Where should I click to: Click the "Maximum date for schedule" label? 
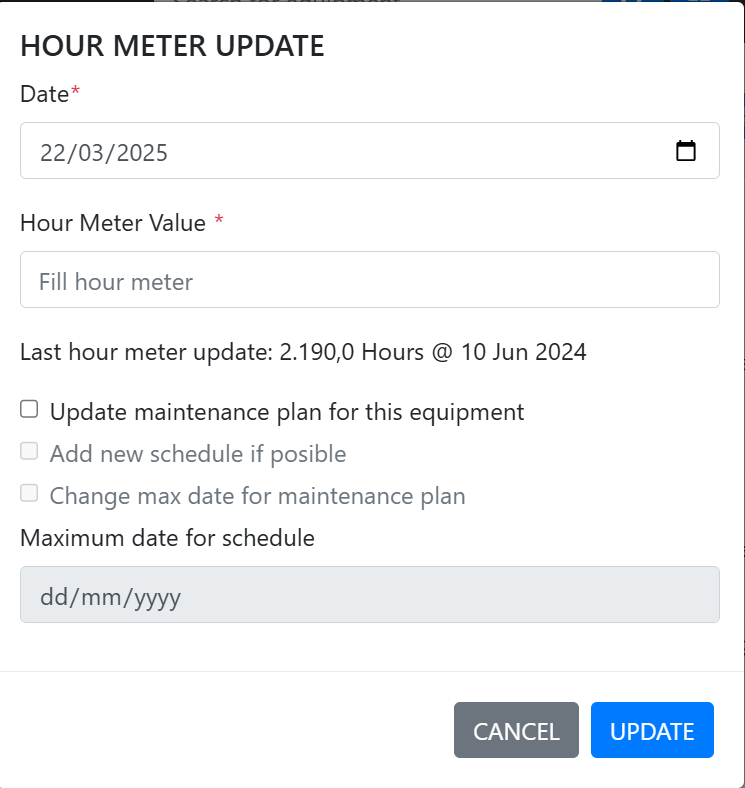(x=167, y=538)
